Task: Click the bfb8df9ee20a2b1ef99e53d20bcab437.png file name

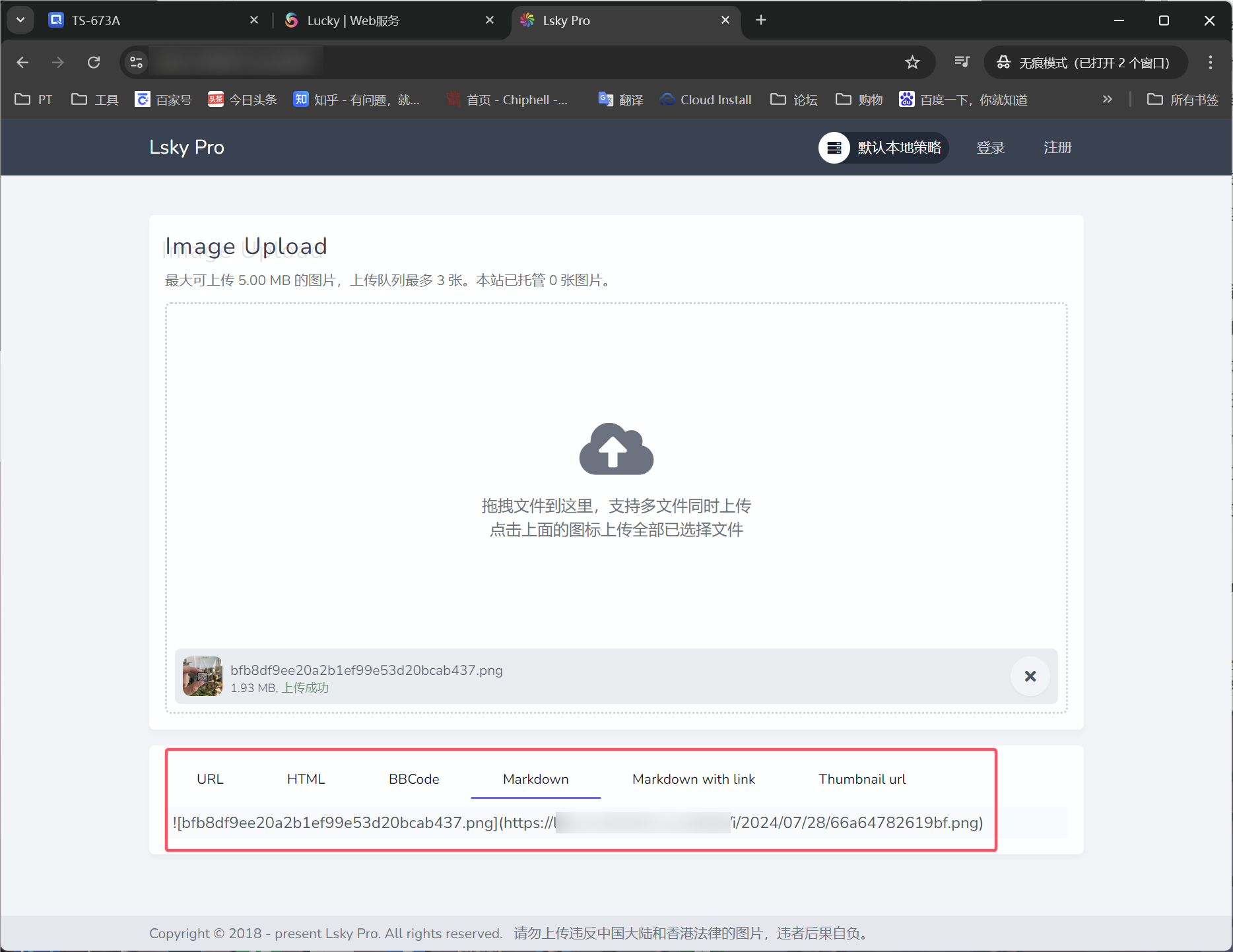Action: click(366, 670)
